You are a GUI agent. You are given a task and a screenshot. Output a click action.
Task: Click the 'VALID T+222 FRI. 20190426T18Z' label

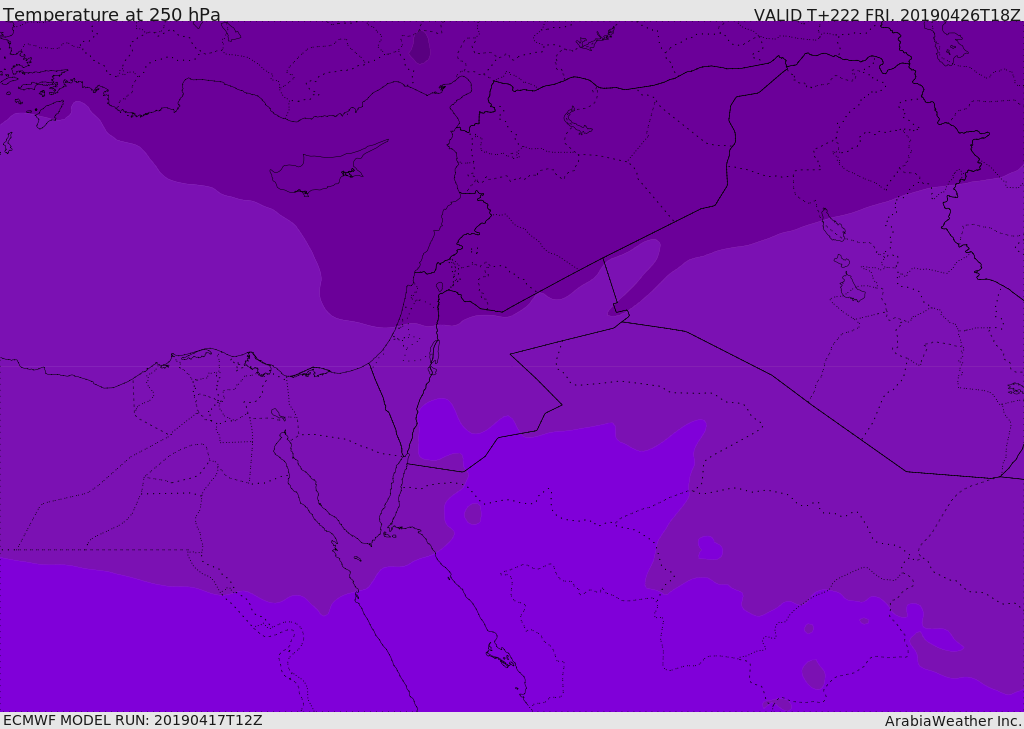click(887, 14)
